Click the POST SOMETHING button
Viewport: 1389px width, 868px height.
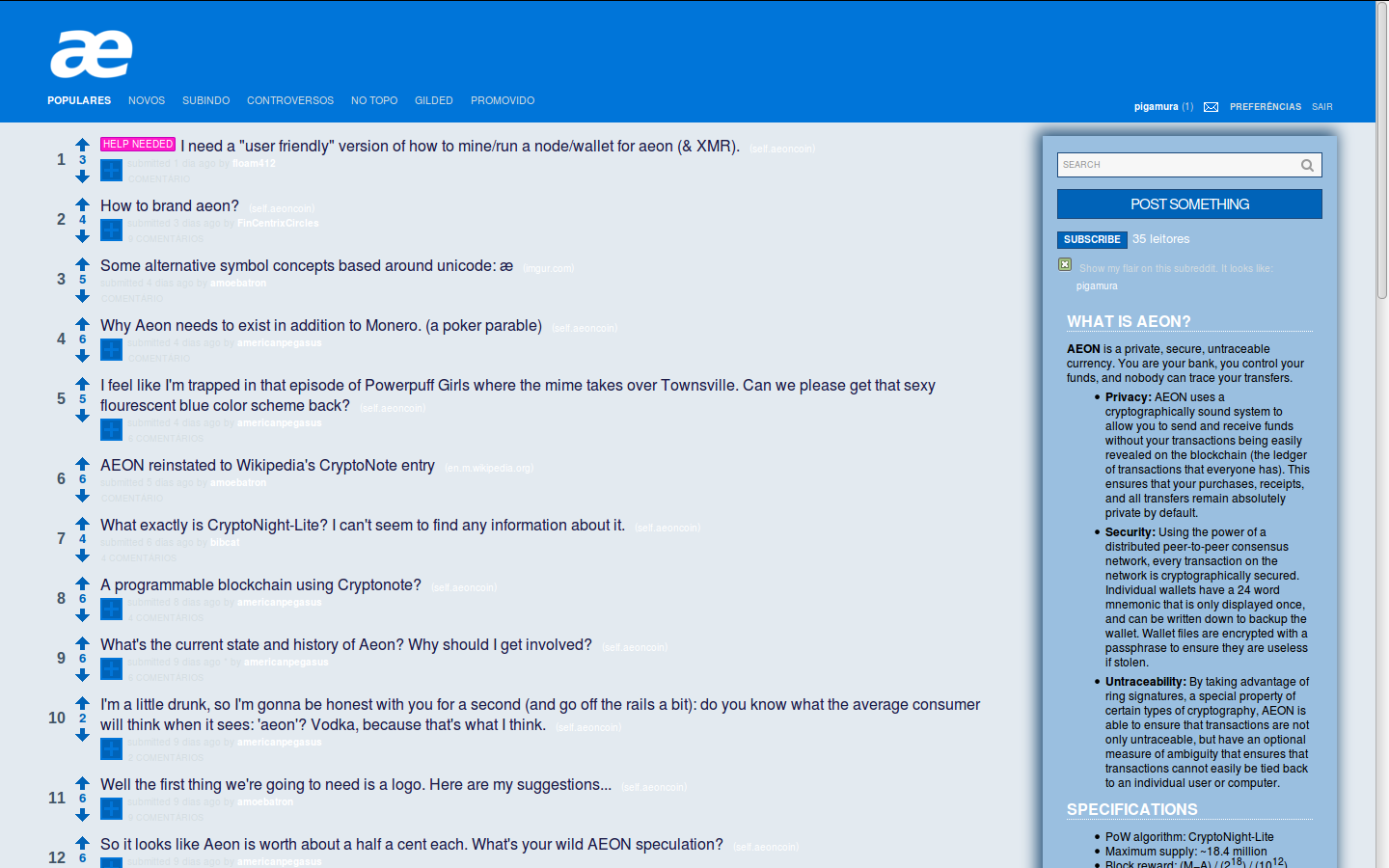pyautogui.click(x=1189, y=204)
